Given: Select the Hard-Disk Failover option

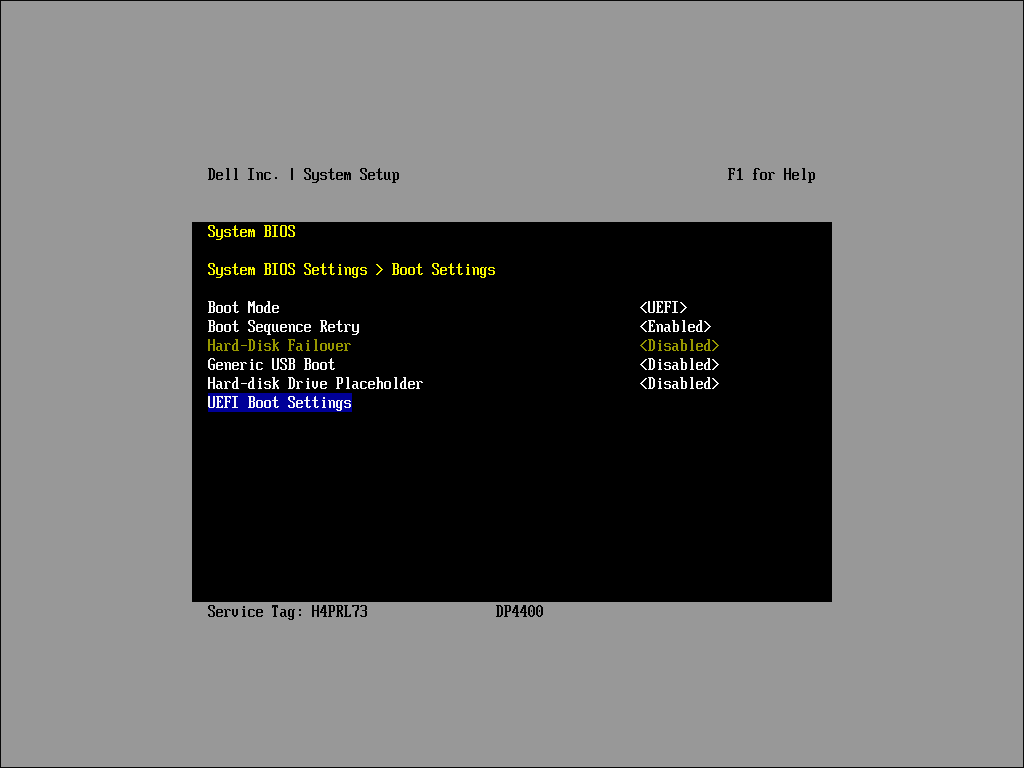Looking at the screenshot, I should coord(279,345).
